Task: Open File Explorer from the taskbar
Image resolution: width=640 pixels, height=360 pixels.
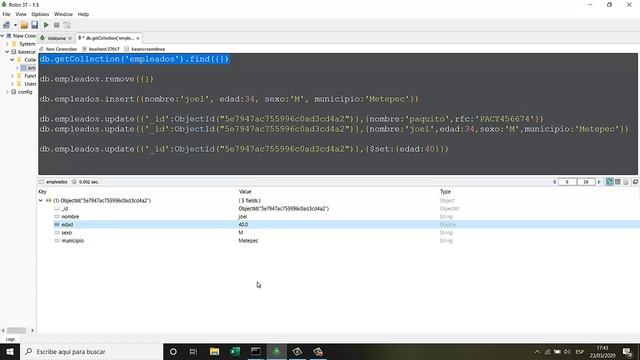Action: click(214, 352)
